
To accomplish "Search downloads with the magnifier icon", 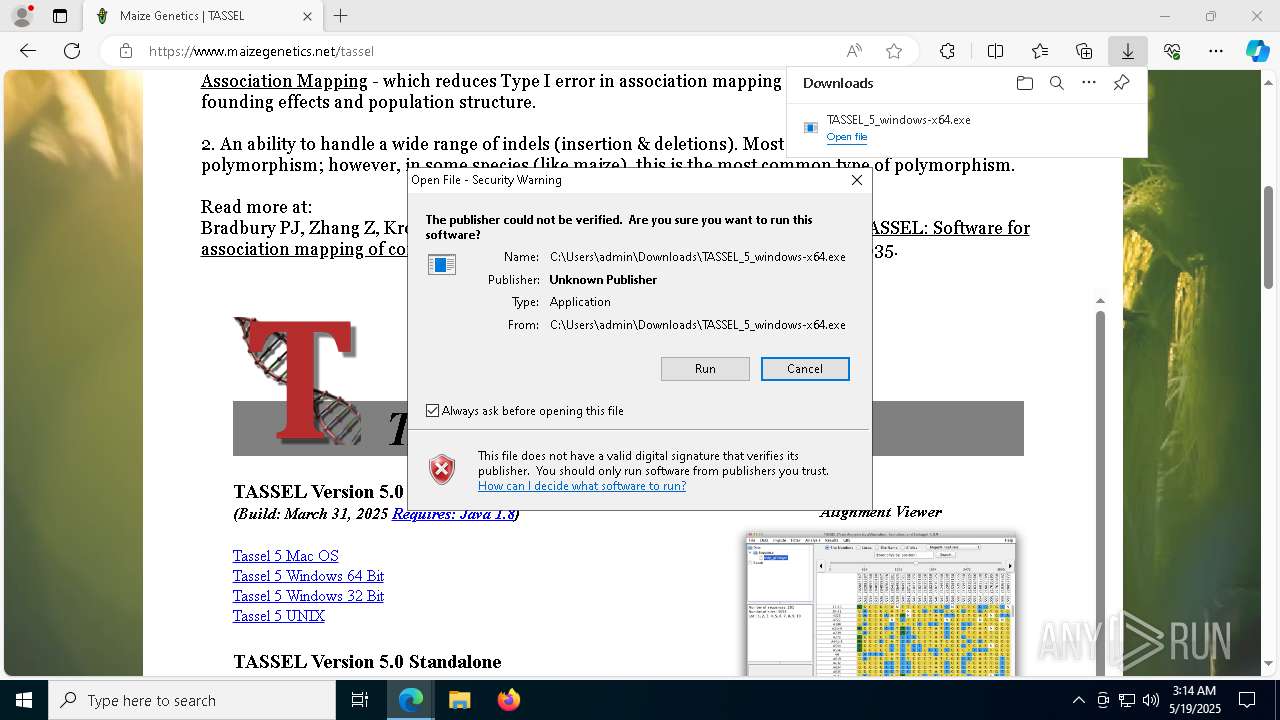I will tap(1057, 83).
